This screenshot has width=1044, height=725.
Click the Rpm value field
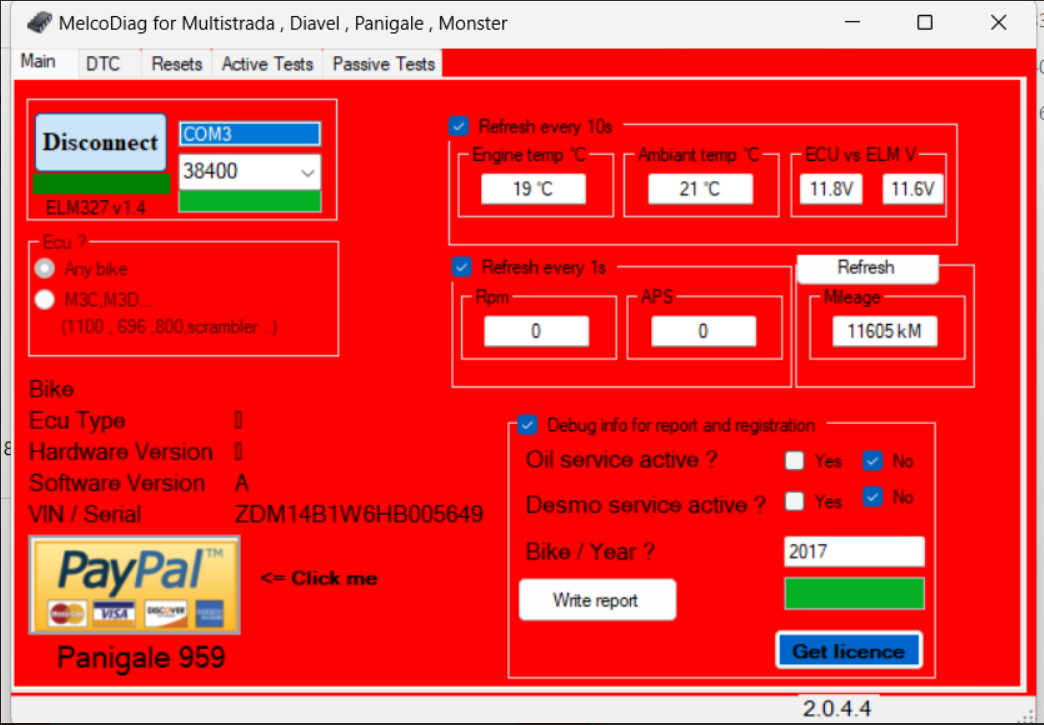(536, 332)
